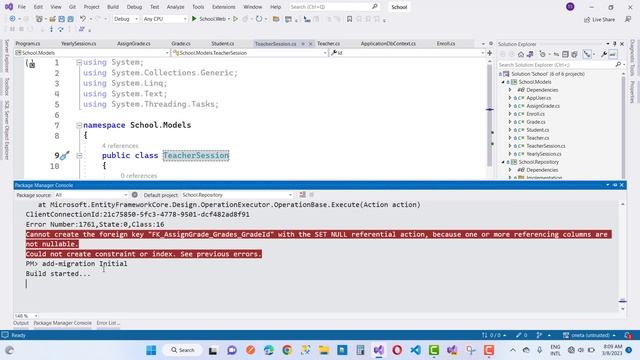Viewport: 640px width, 360px height.
Task: Switch to Error List tab
Action: [108, 323]
